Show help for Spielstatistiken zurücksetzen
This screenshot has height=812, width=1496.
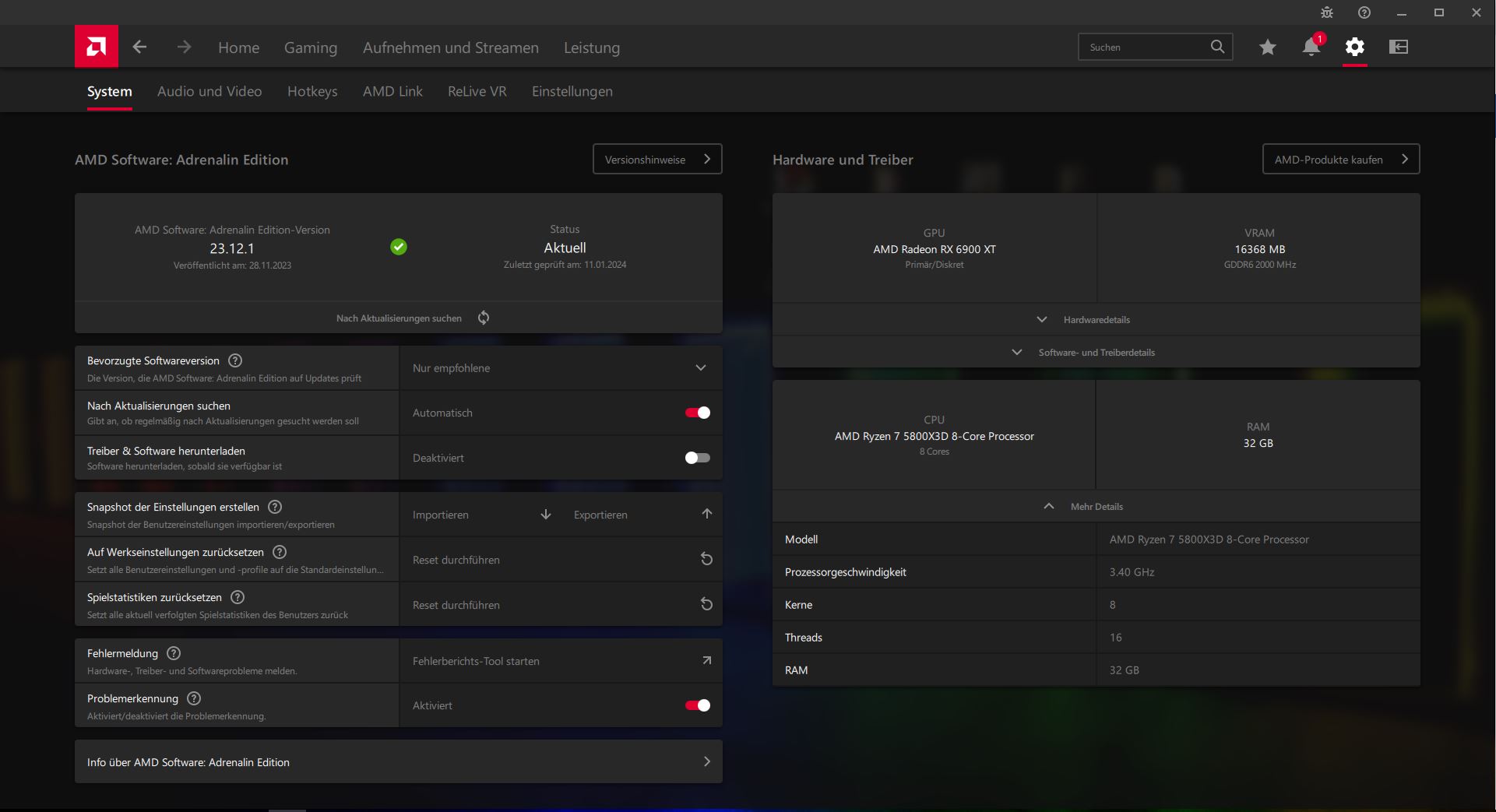point(238,597)
